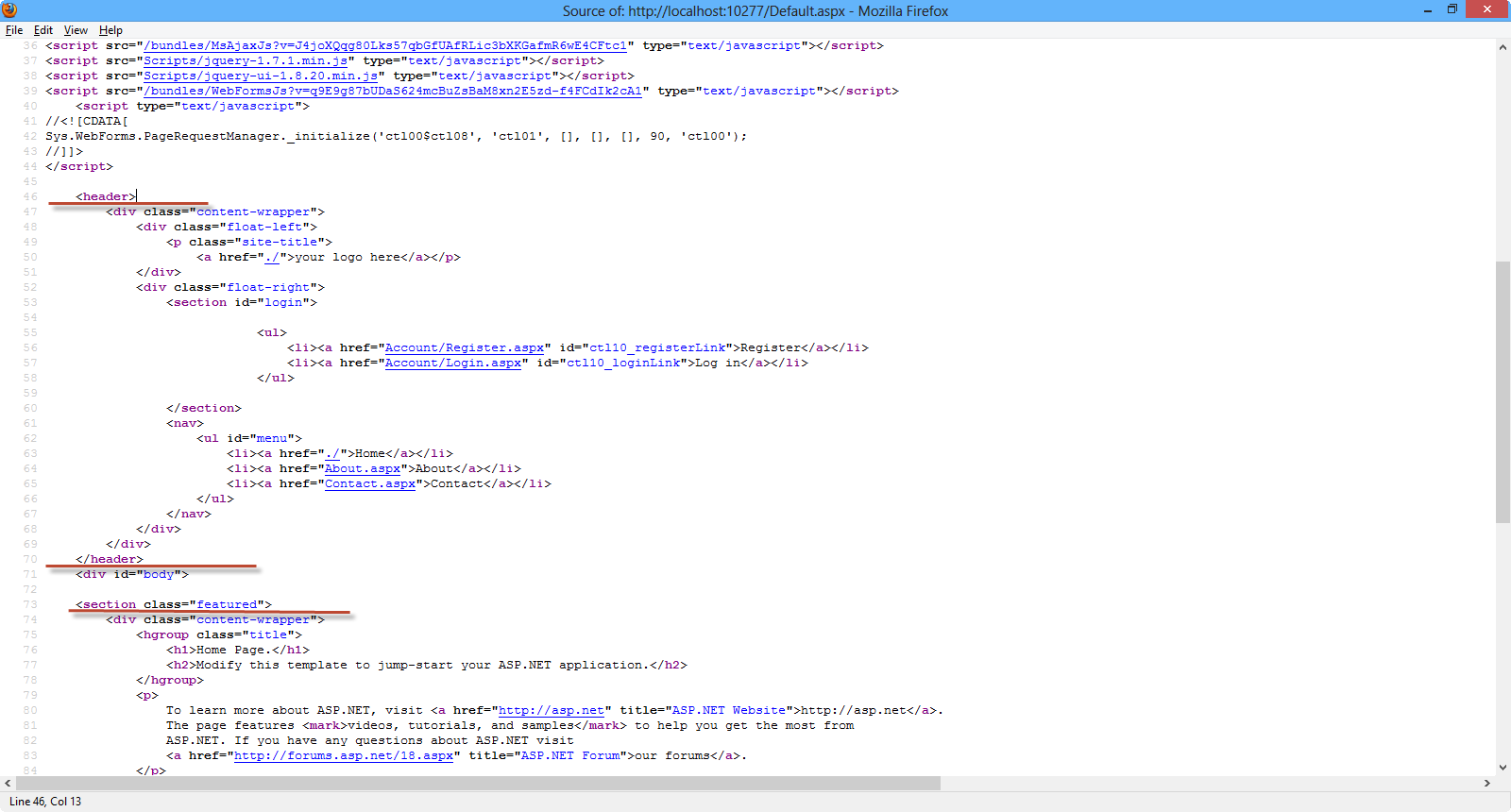Image resolution: width=1511 pixels, height=812 pixels.
Task: Click "ctl10_registerLink" id value
Action: (657, 347)
